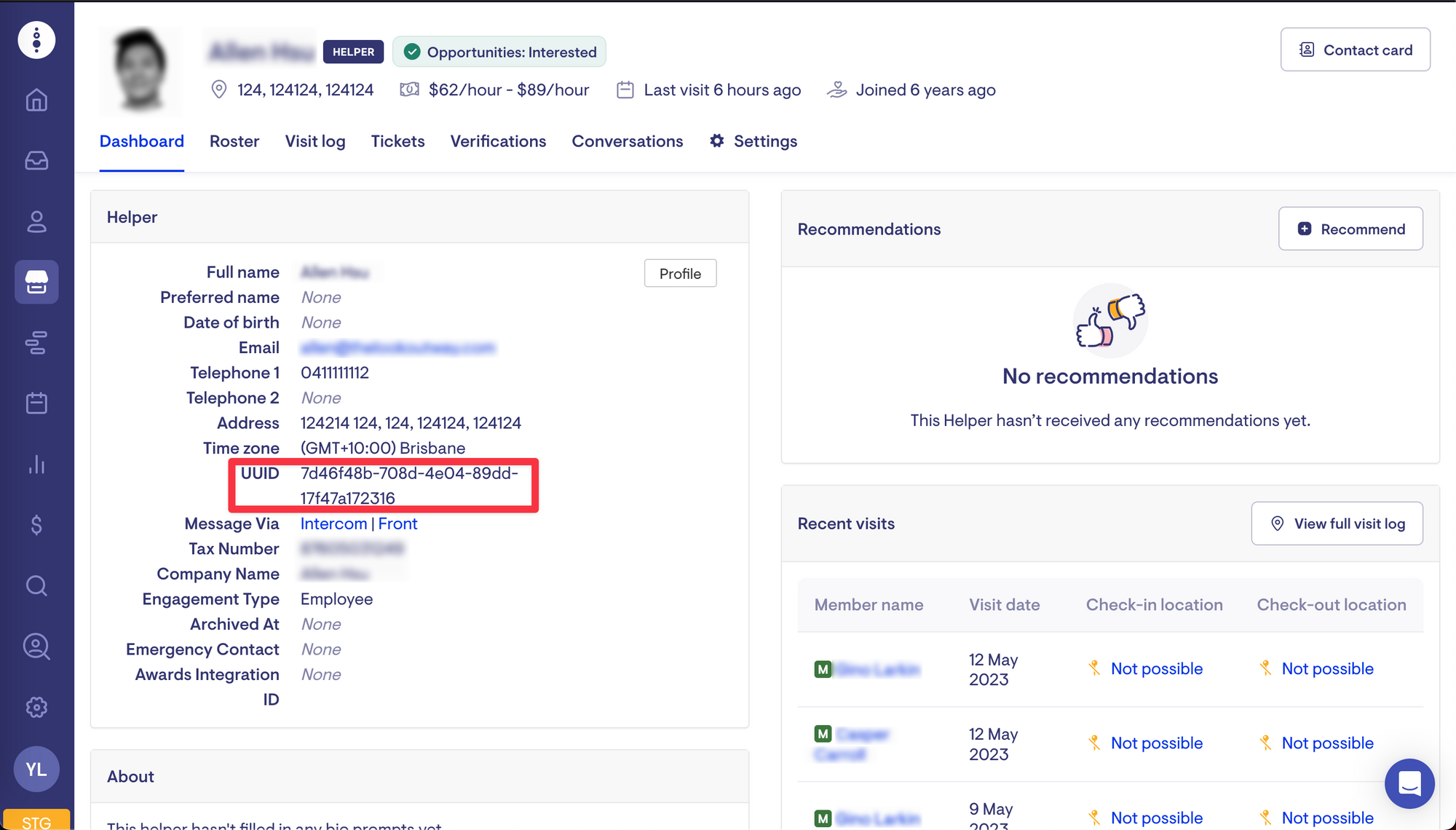Click the magnifier search sidebar icon
This screenshot has height=830, width=1456.
click(36, 585)
